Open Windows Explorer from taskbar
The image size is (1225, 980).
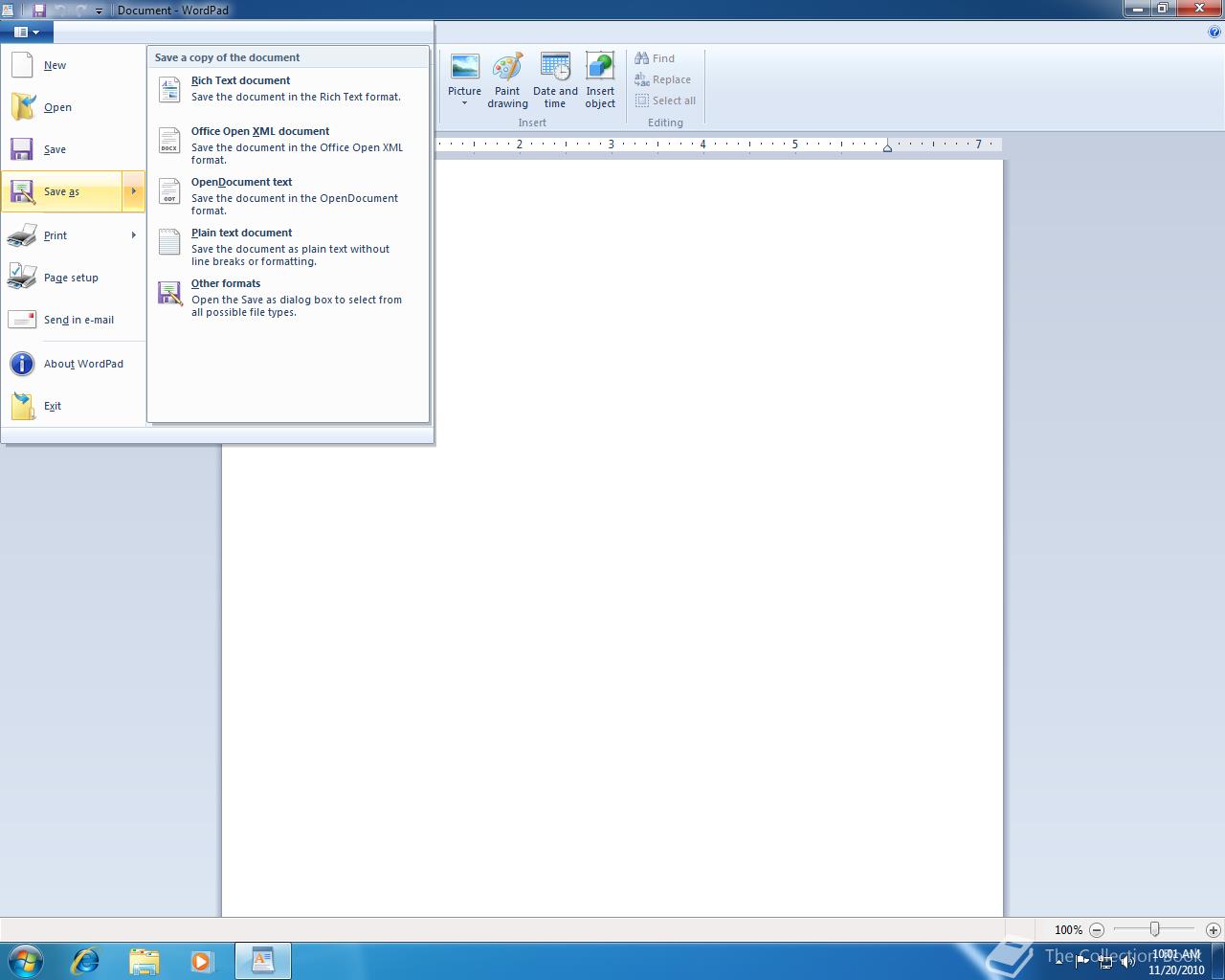(144, 960)
